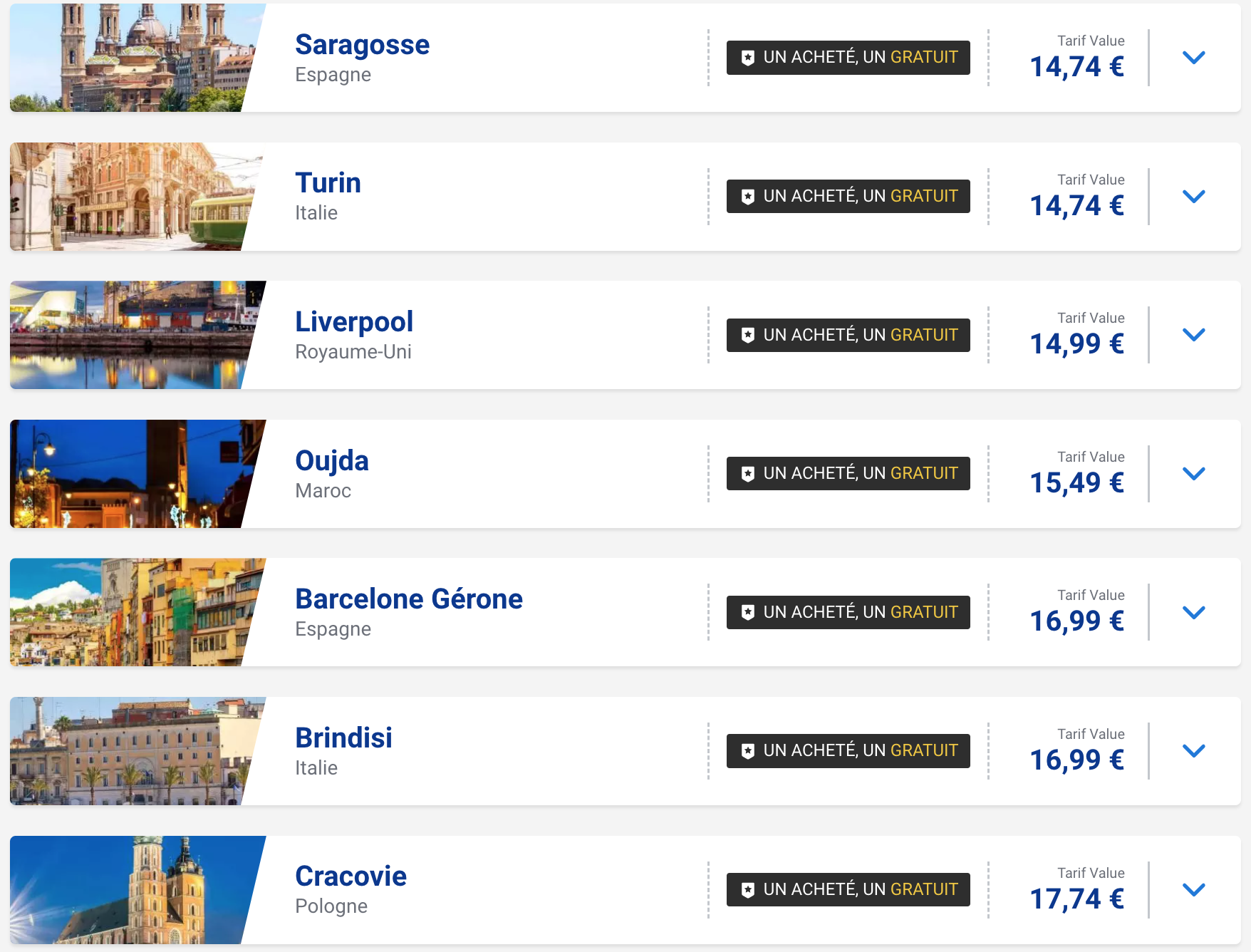Image resolution: width=1251 pixels, height=952 pixels.
Task: Expand the Turin fare details chevron
Action: coord(1193,197)
